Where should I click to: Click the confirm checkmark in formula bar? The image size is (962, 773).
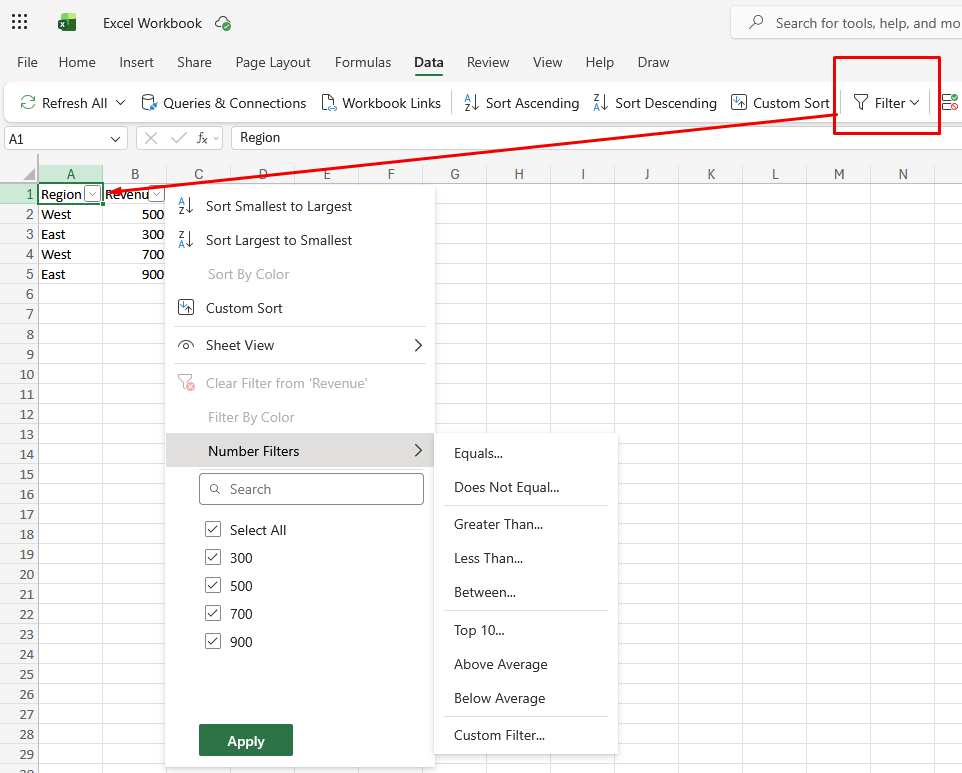click(x=179, y=138)
